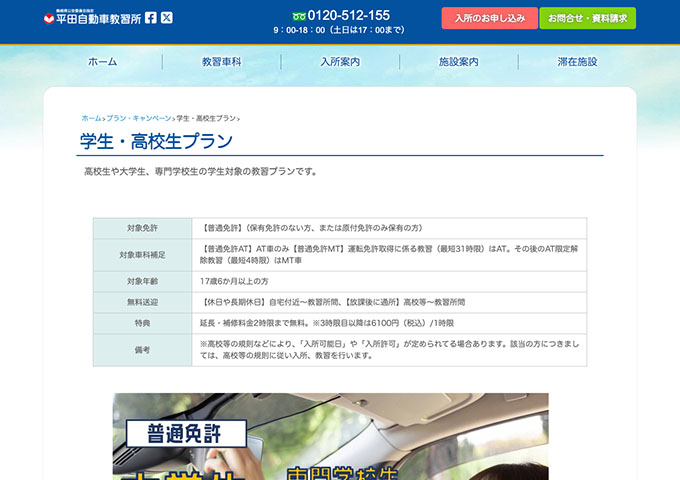Click the 対象年齢 table header cell

(143, 281)
